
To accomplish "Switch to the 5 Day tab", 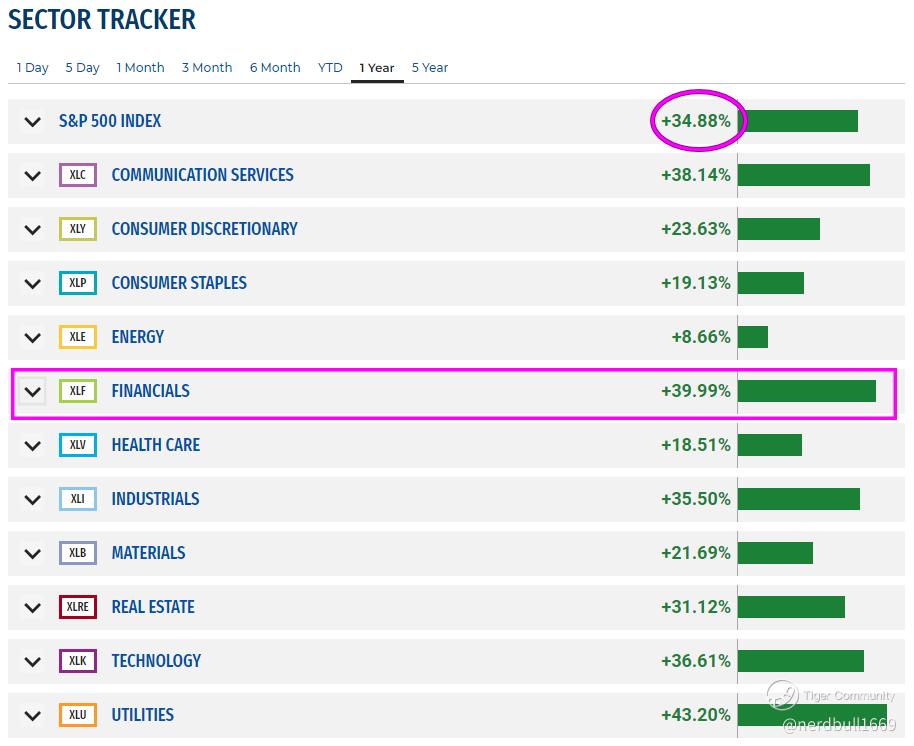I will coord(82,68).
